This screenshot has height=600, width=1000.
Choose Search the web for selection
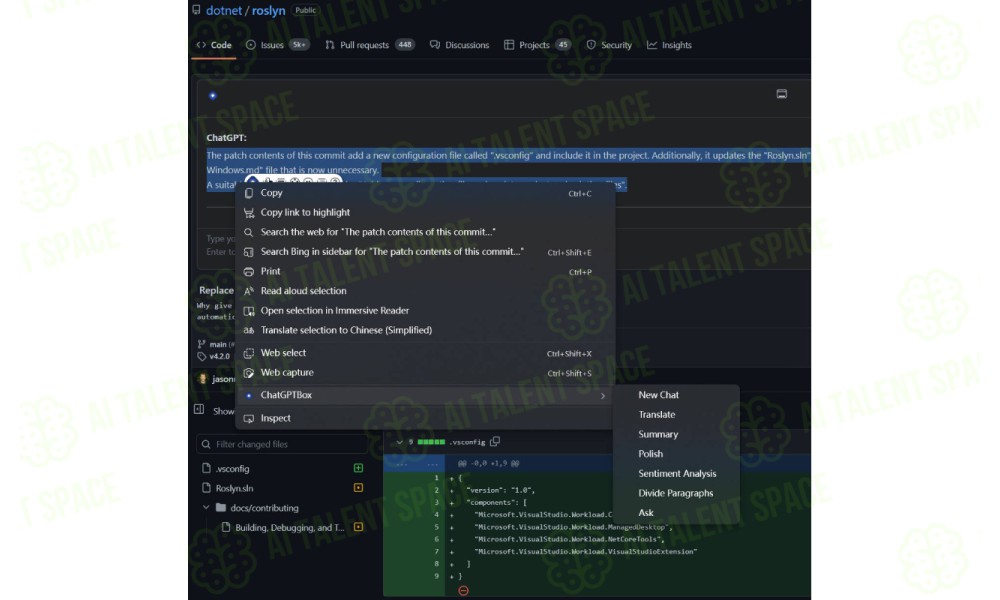click(425, 232)
